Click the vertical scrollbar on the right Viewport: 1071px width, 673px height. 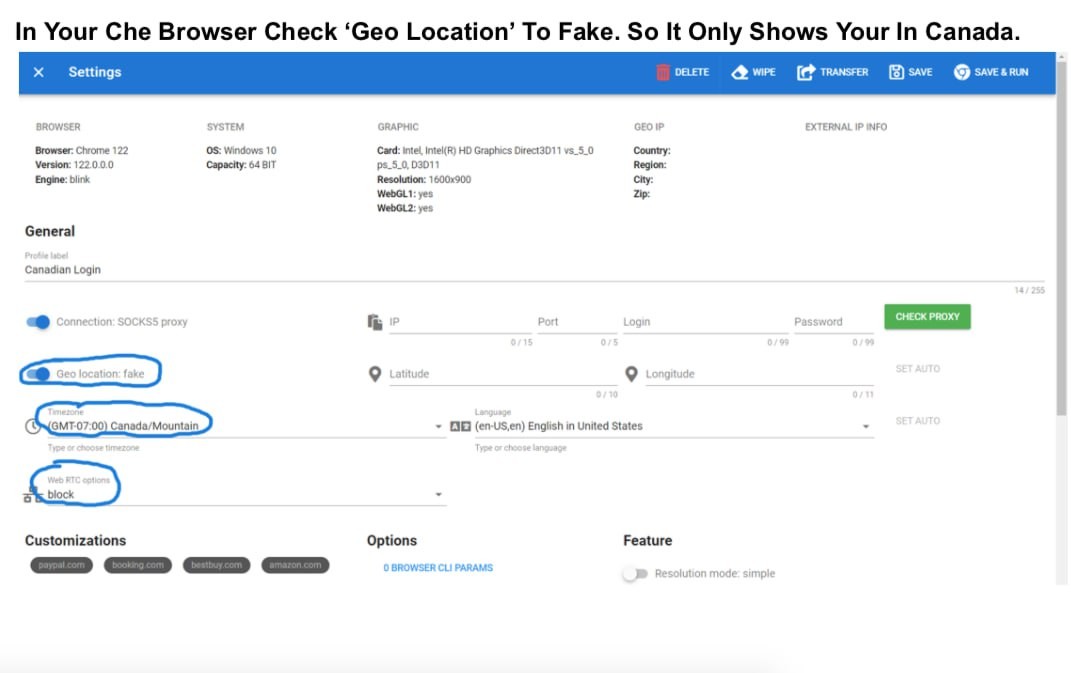(x=1061, y=300)
